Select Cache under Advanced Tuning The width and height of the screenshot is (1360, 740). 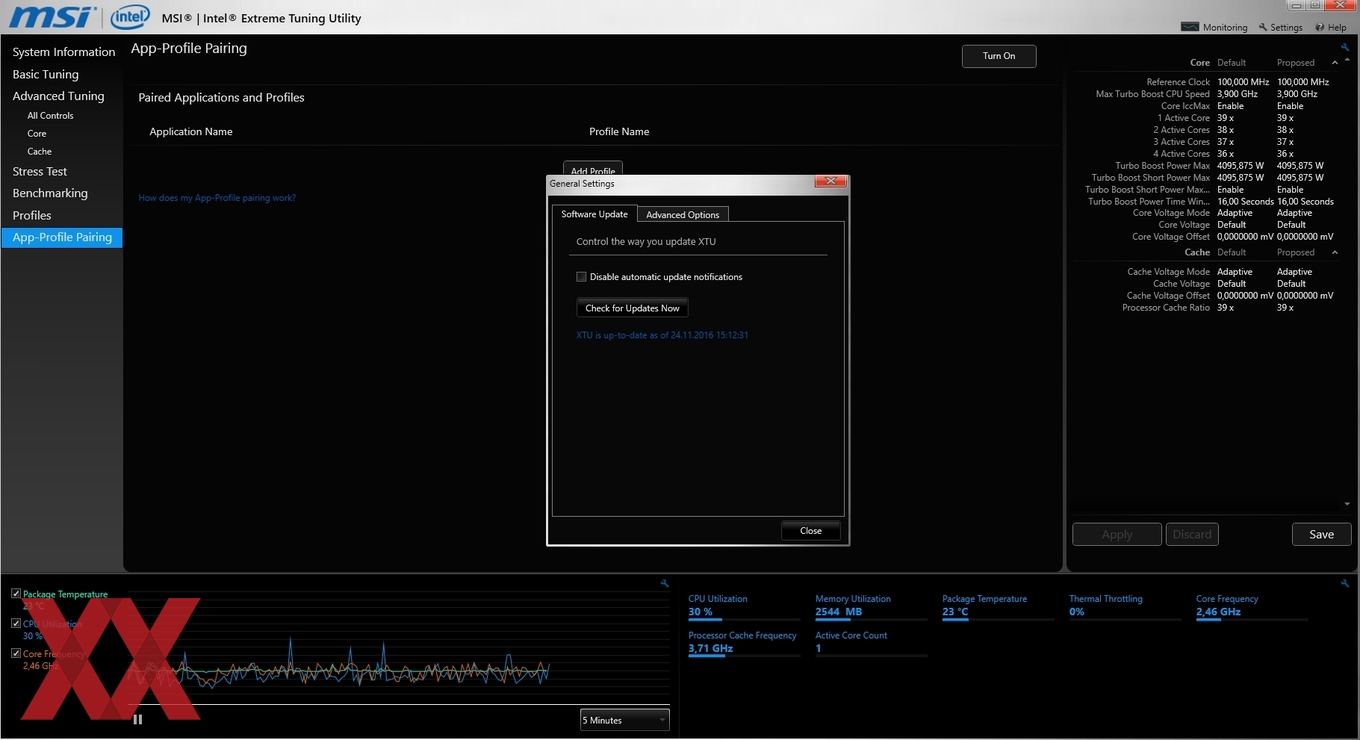(x=39, y=152)
